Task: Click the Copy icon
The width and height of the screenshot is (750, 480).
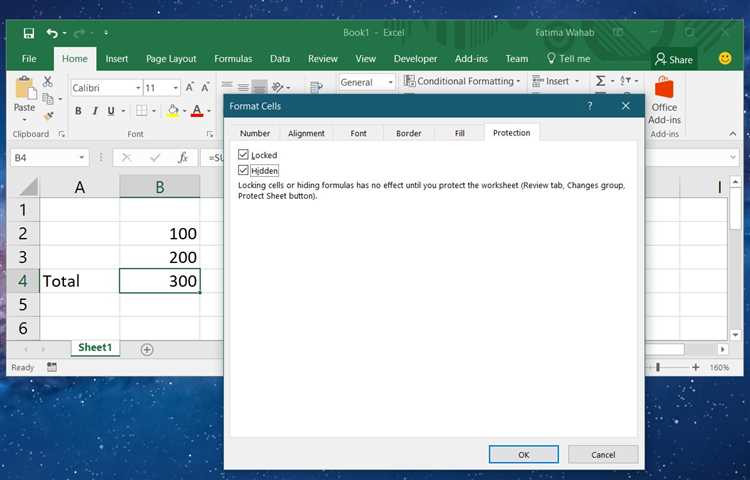Action: coord(48,98)
